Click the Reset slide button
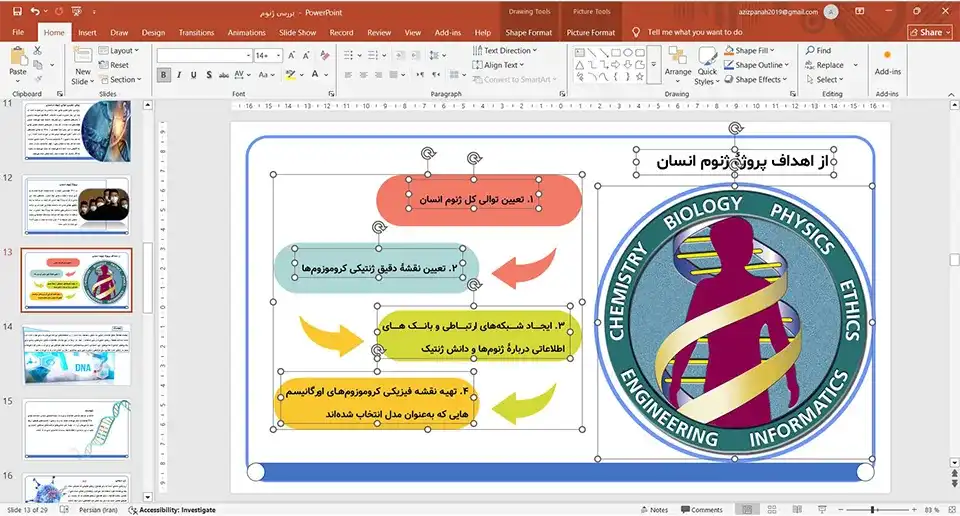The image size is (960, 516). click(114, 65)
